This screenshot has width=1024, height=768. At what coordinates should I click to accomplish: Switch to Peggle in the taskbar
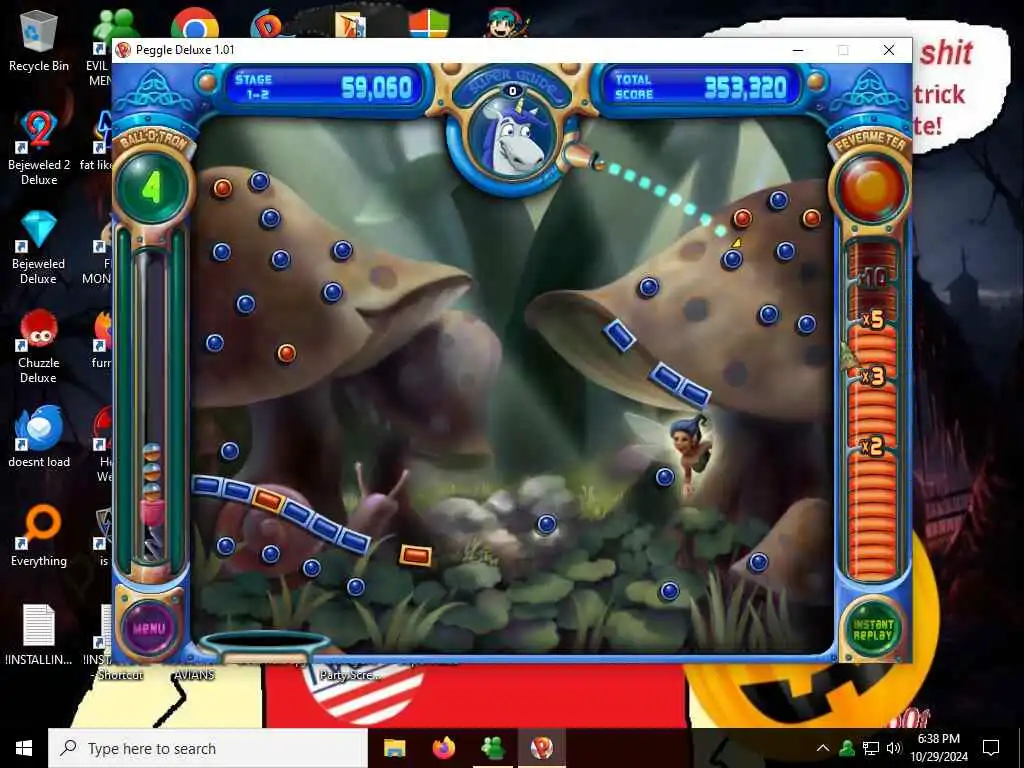[541, 748]
